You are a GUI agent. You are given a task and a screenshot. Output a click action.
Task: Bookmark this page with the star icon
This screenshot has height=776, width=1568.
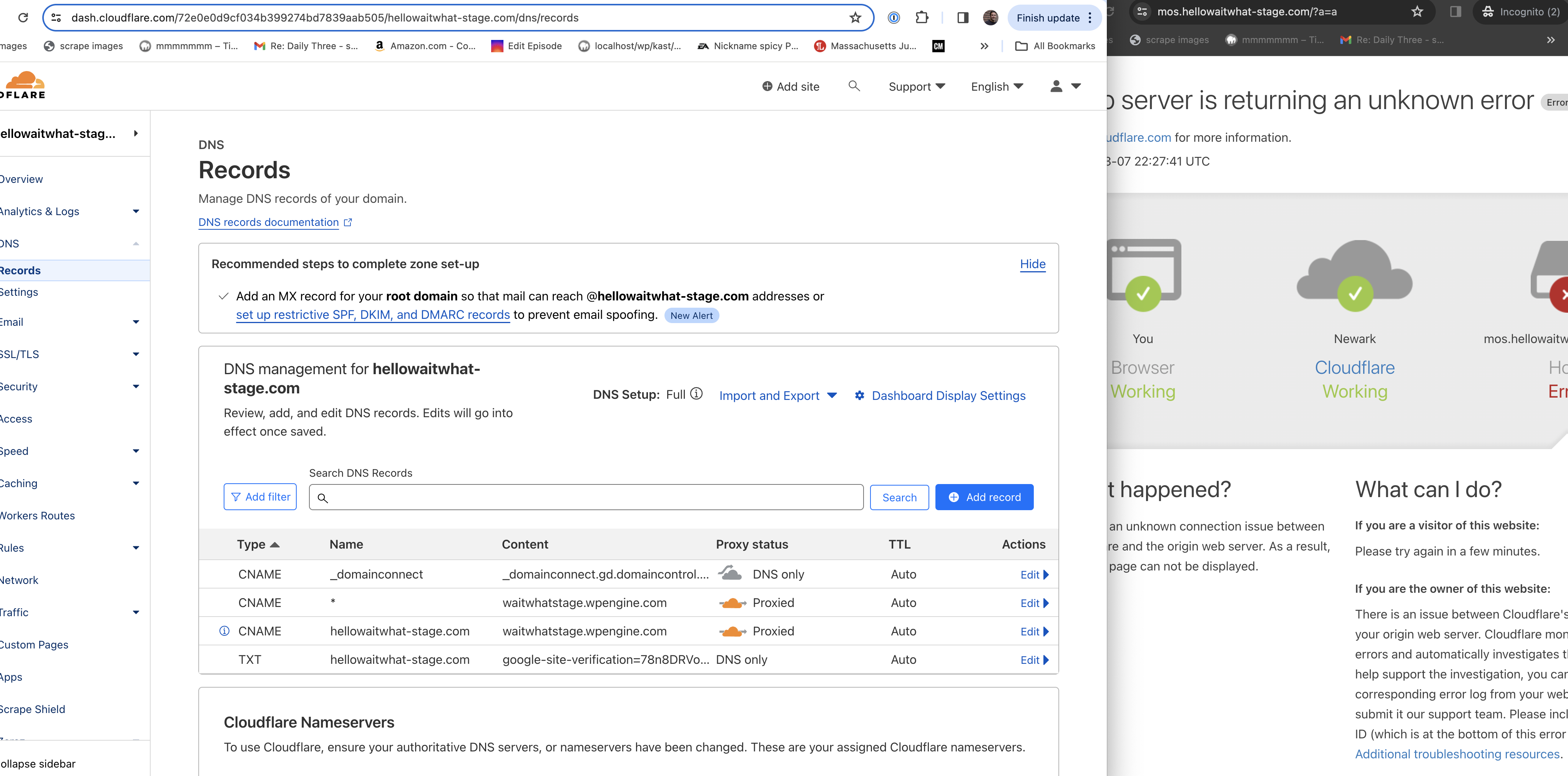[x=855, y=18]
